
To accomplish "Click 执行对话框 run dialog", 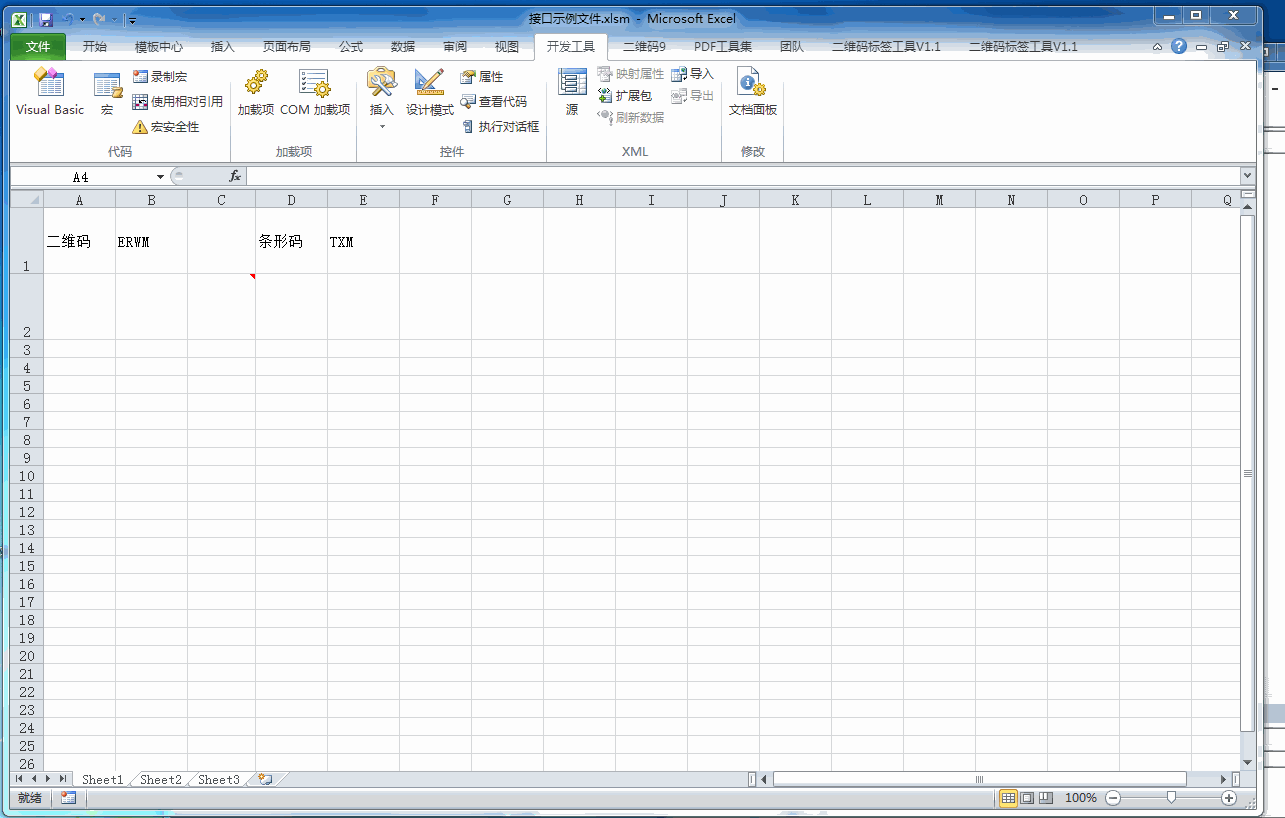I will 500,127.
